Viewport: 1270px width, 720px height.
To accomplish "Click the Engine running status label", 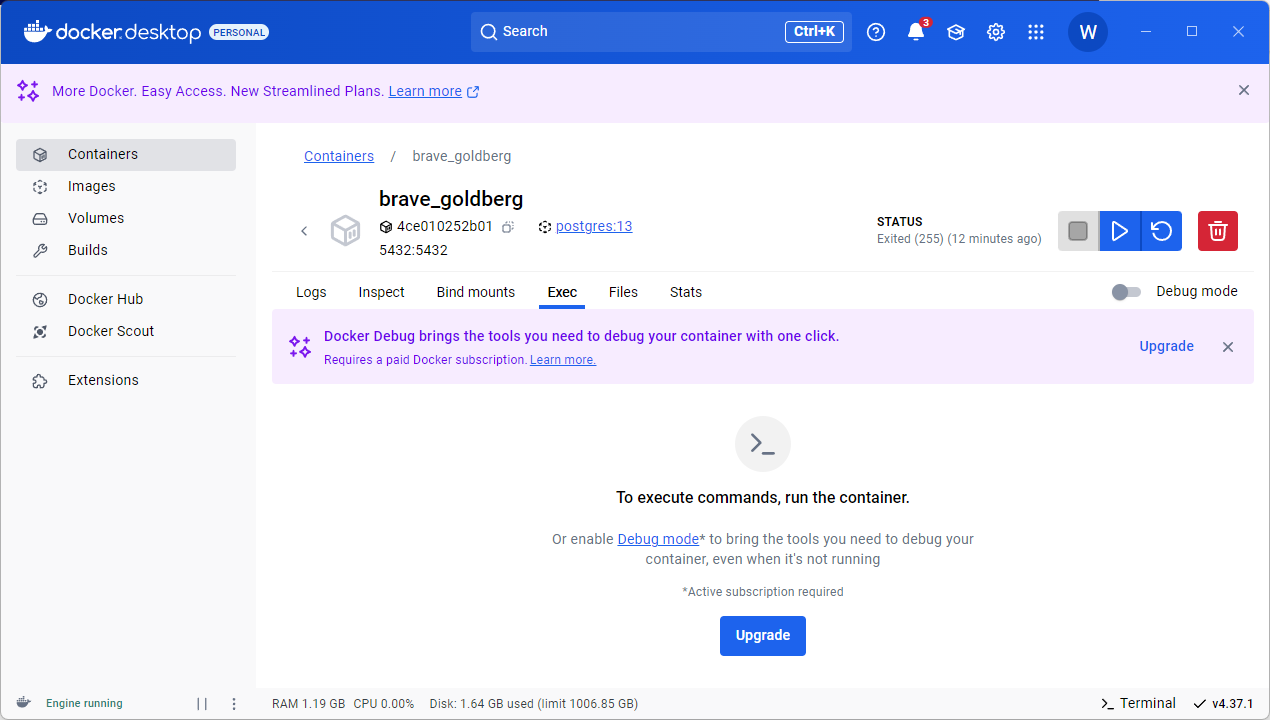I will (x=84, y=703).
